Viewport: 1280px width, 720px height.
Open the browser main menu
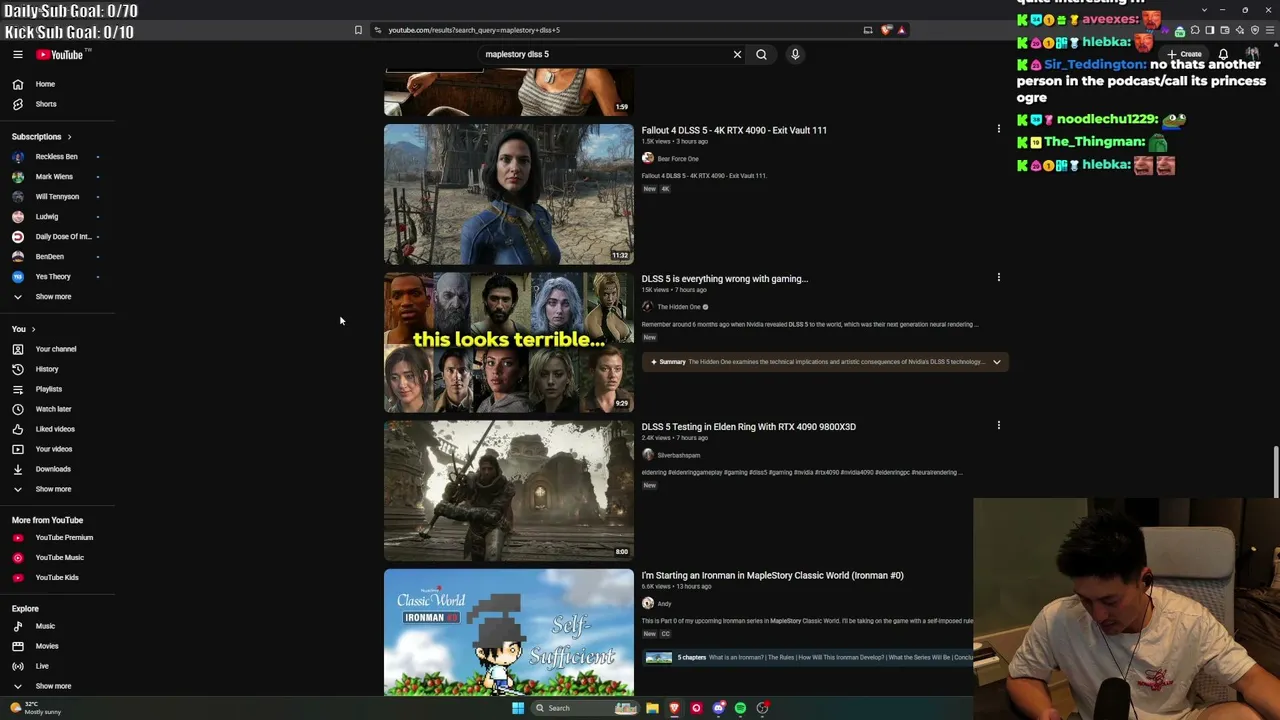point(1269,30)
